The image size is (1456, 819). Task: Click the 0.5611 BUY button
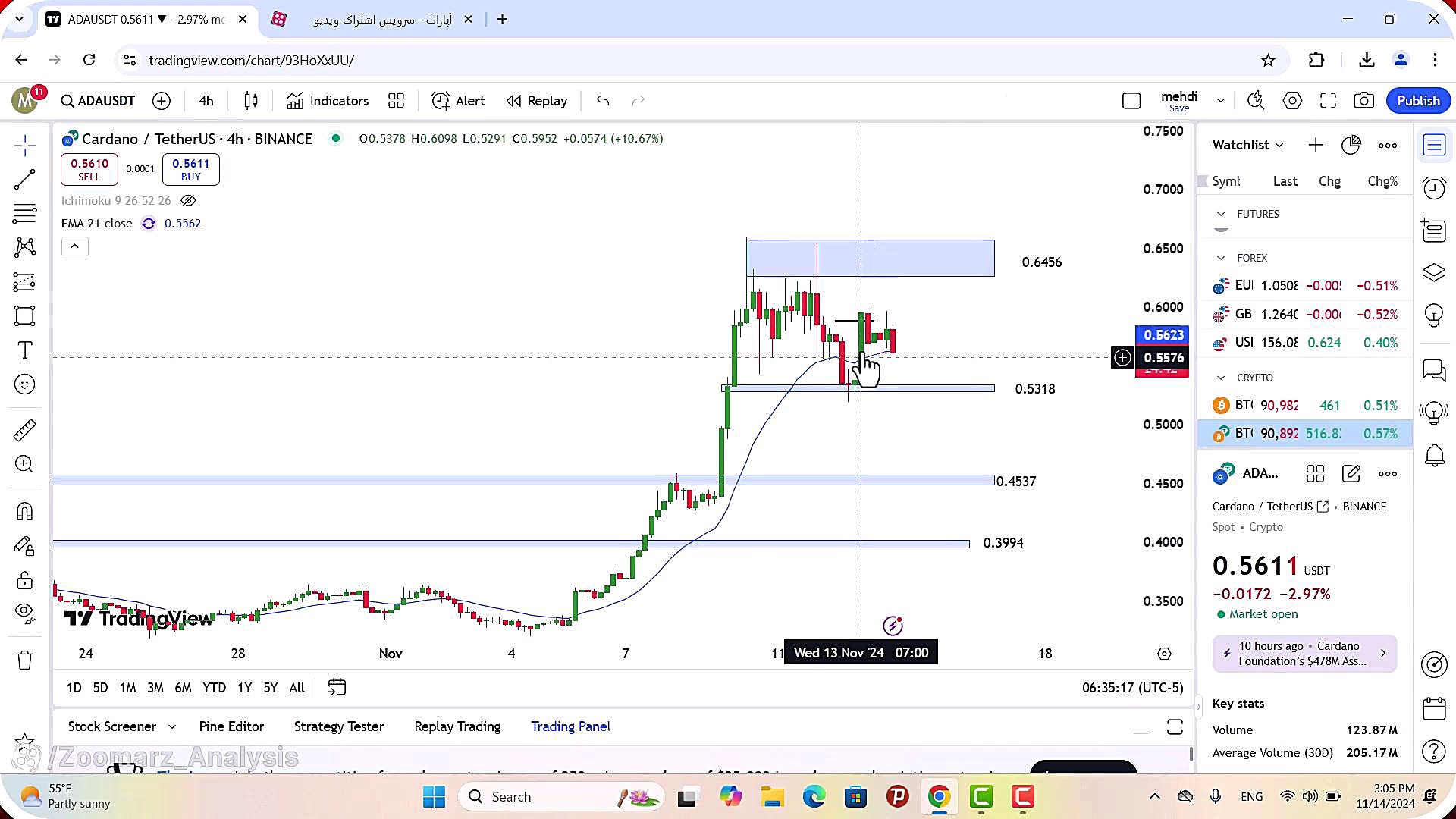tap(191, 169)
